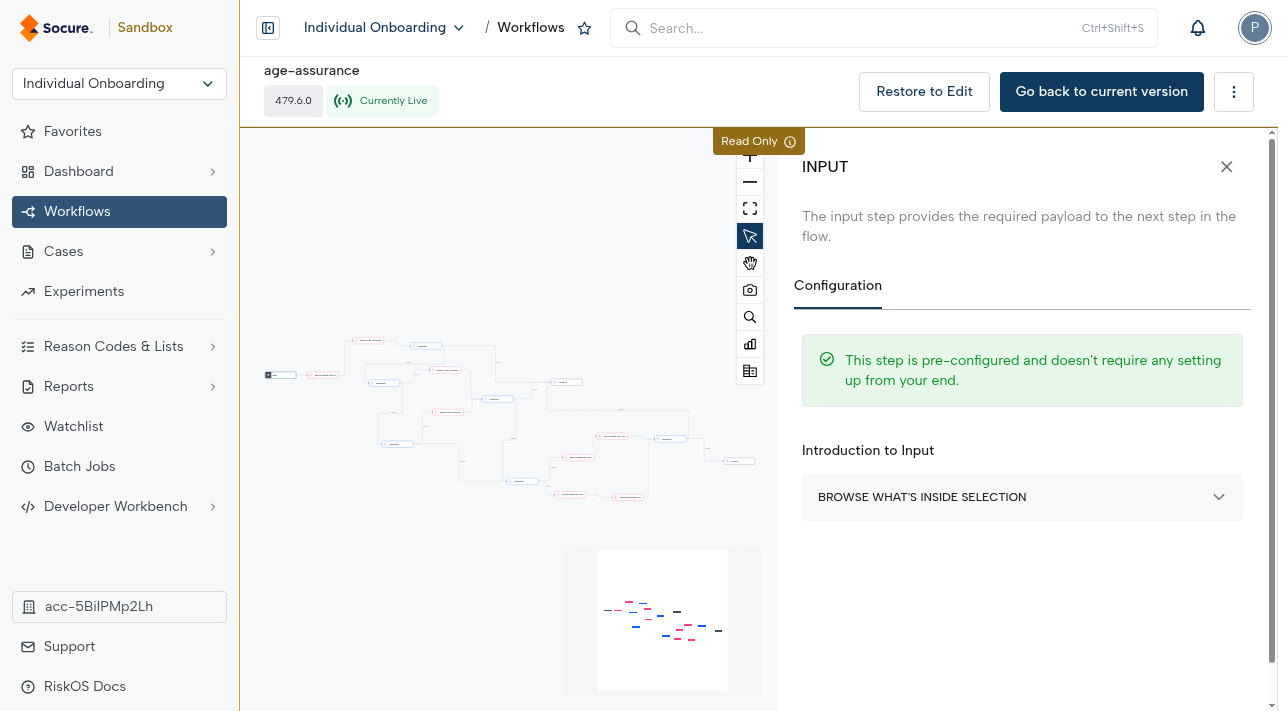1288x711 pixels.
Task: Open the Support link
Action: [119, 646]
